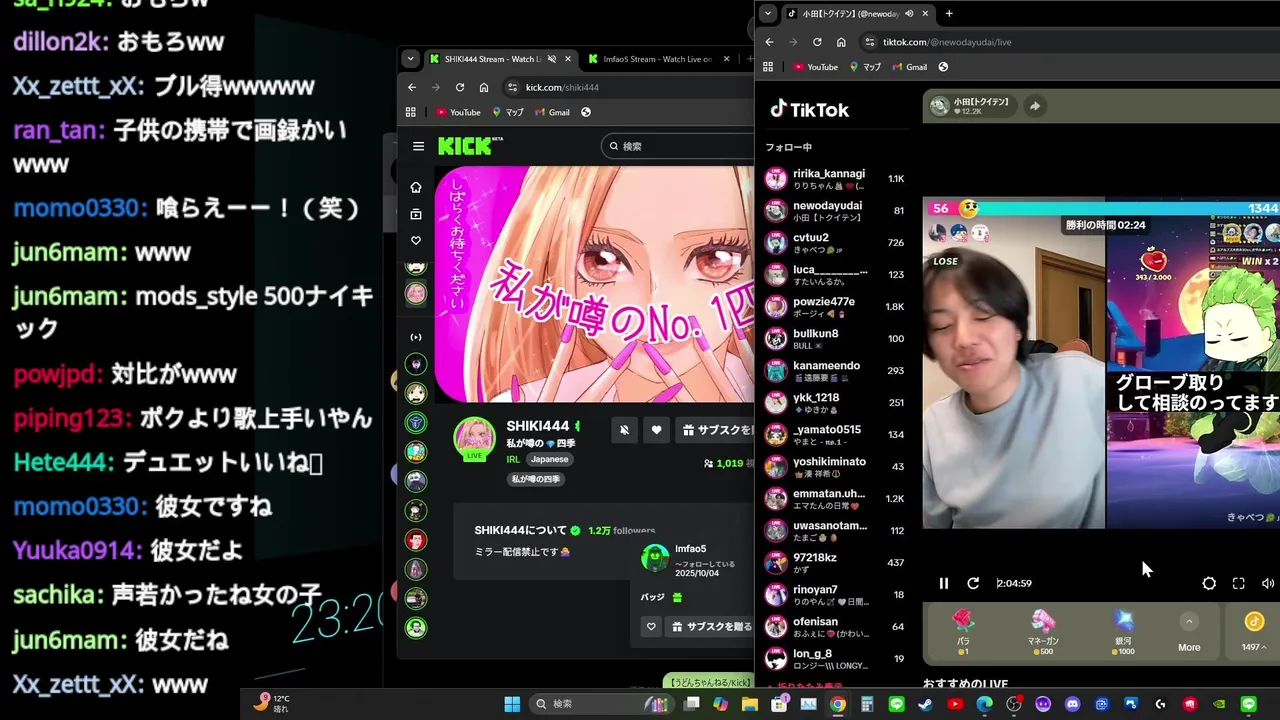The height and width of the screenshot is (720, 1280).
Task: Toggle SHIKI444 notification bell
Action: (x=624, y=430)
